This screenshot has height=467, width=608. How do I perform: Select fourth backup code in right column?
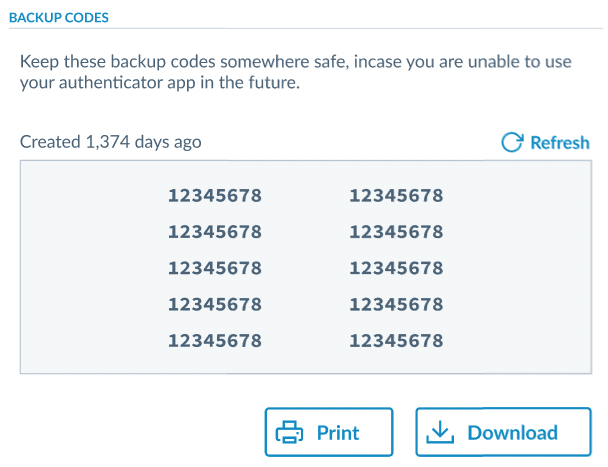[396, 304]
